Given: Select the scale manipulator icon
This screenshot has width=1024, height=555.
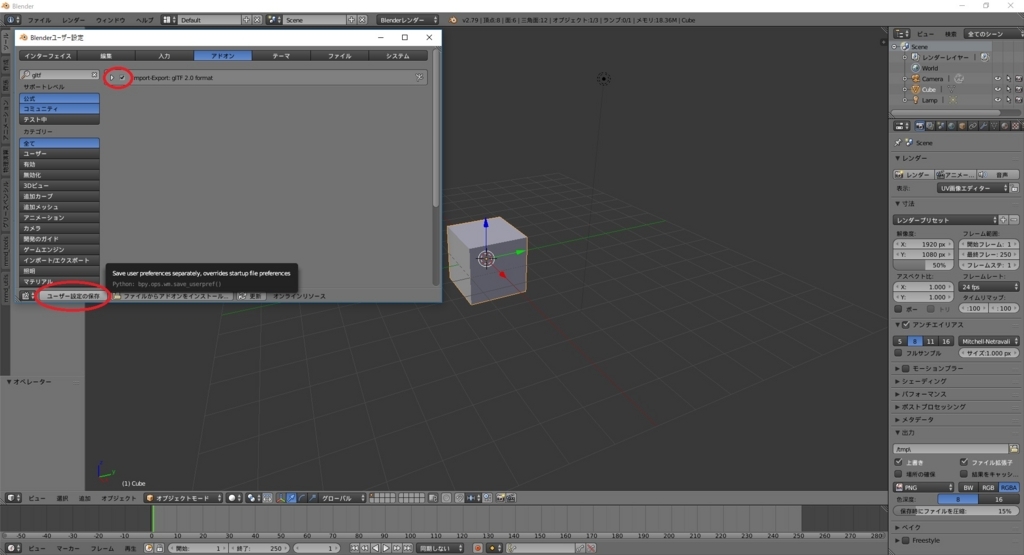Looking at the screenshot, I should pos(313,498).
